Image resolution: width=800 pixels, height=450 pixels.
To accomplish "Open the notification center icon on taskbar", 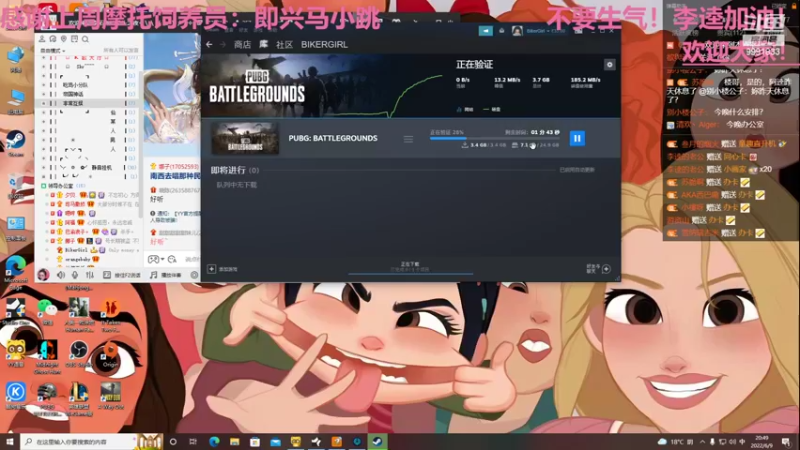I will tap(786, 442).
